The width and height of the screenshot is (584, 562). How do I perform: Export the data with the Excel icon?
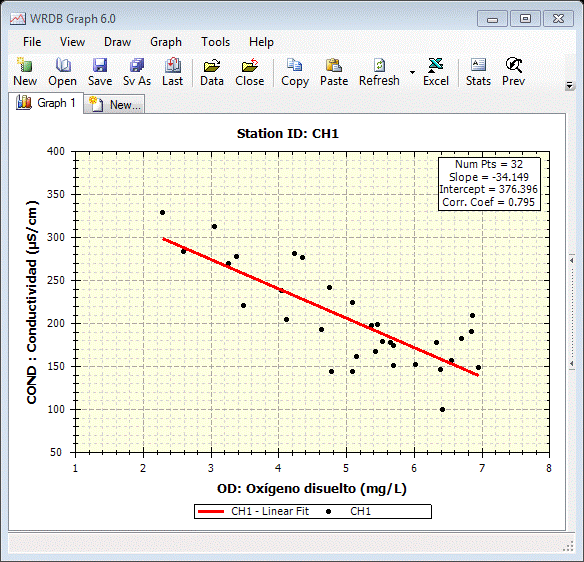(x=436, y=72)
